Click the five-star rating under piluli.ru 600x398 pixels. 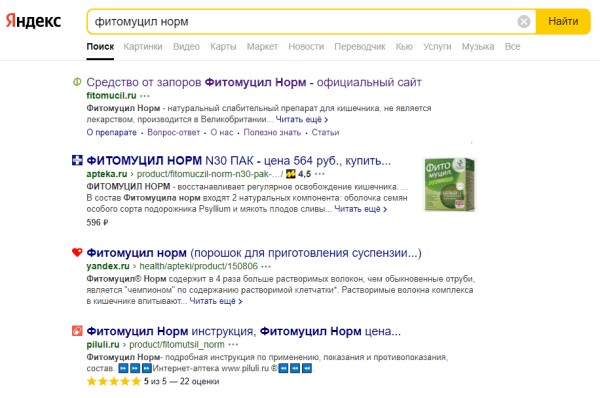click(x=114, y=382)
